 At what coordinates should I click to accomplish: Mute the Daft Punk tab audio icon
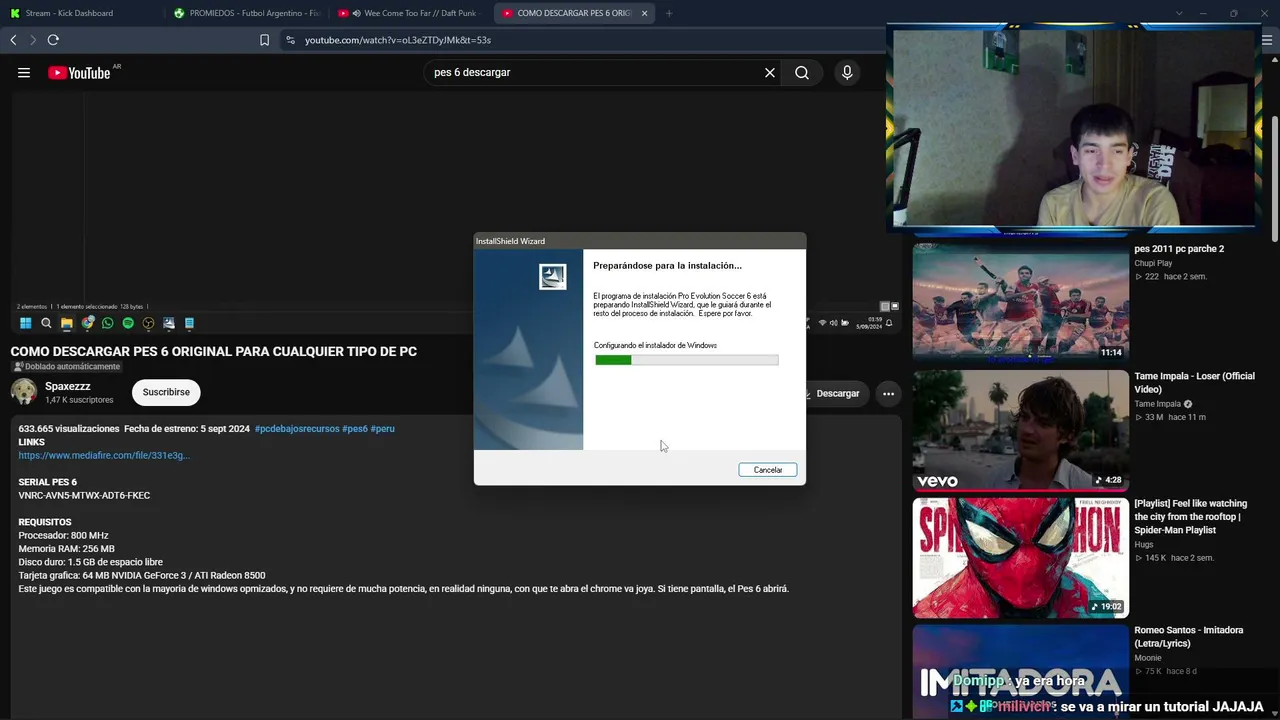click(x=357, y=13)
